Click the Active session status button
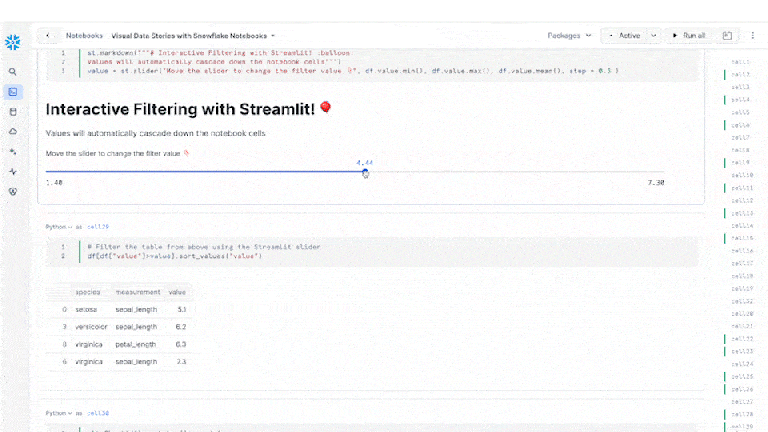The width and height of the screenshot is (768, 432). pyautogui.click(x=625, y=35)
